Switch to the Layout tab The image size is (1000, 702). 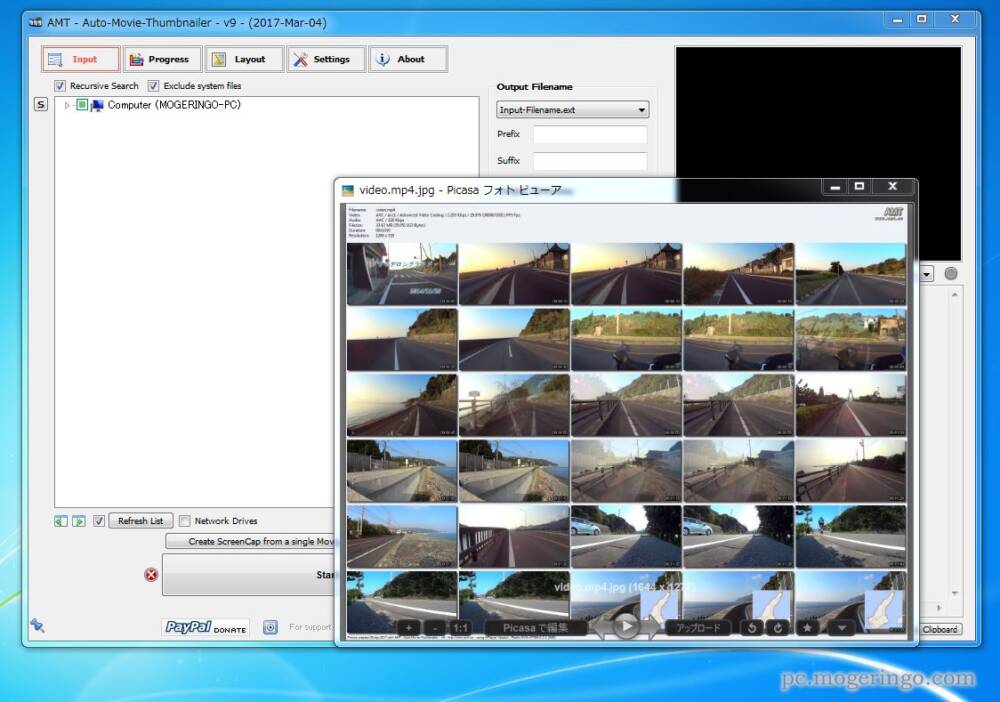(243, 59)
